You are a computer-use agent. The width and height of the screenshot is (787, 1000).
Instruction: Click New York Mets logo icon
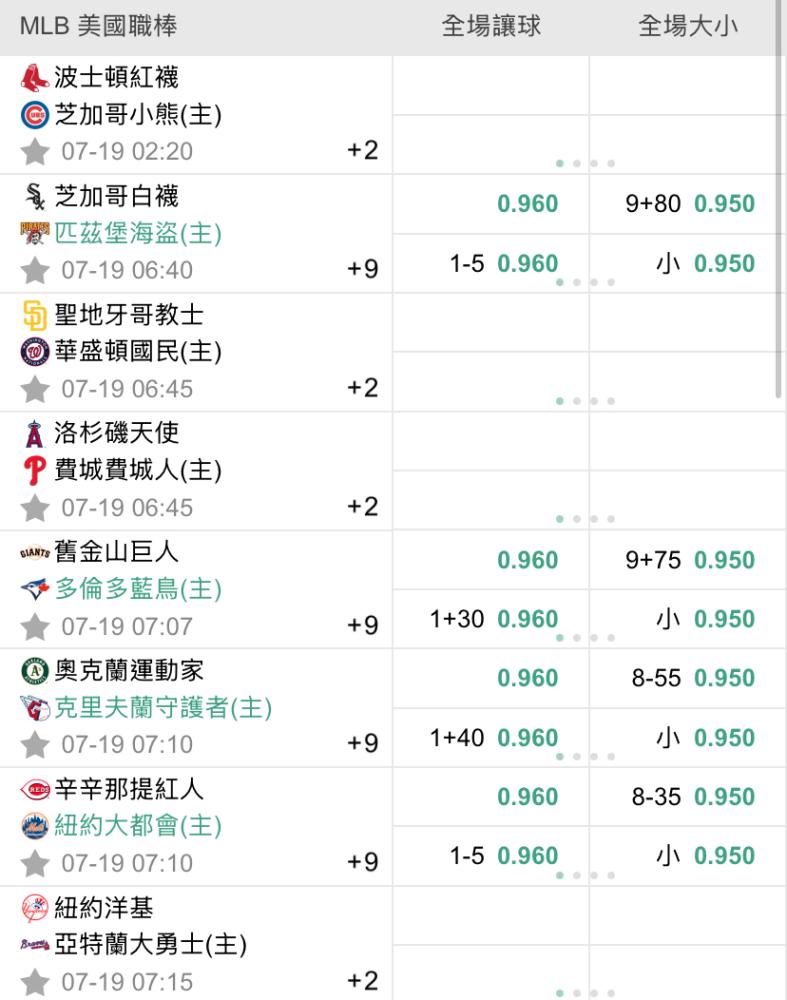point(34,827)
